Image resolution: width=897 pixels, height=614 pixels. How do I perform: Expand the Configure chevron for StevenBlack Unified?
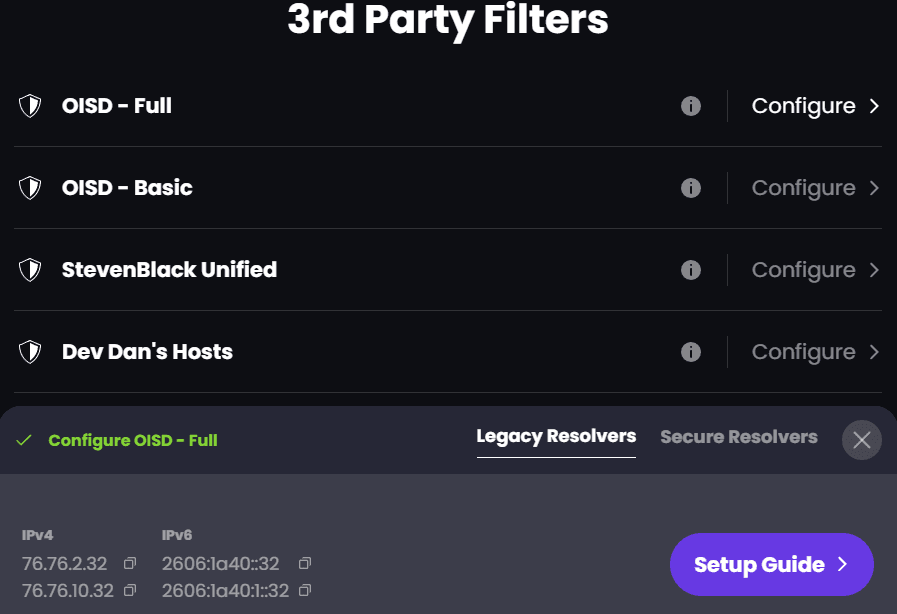873,270
